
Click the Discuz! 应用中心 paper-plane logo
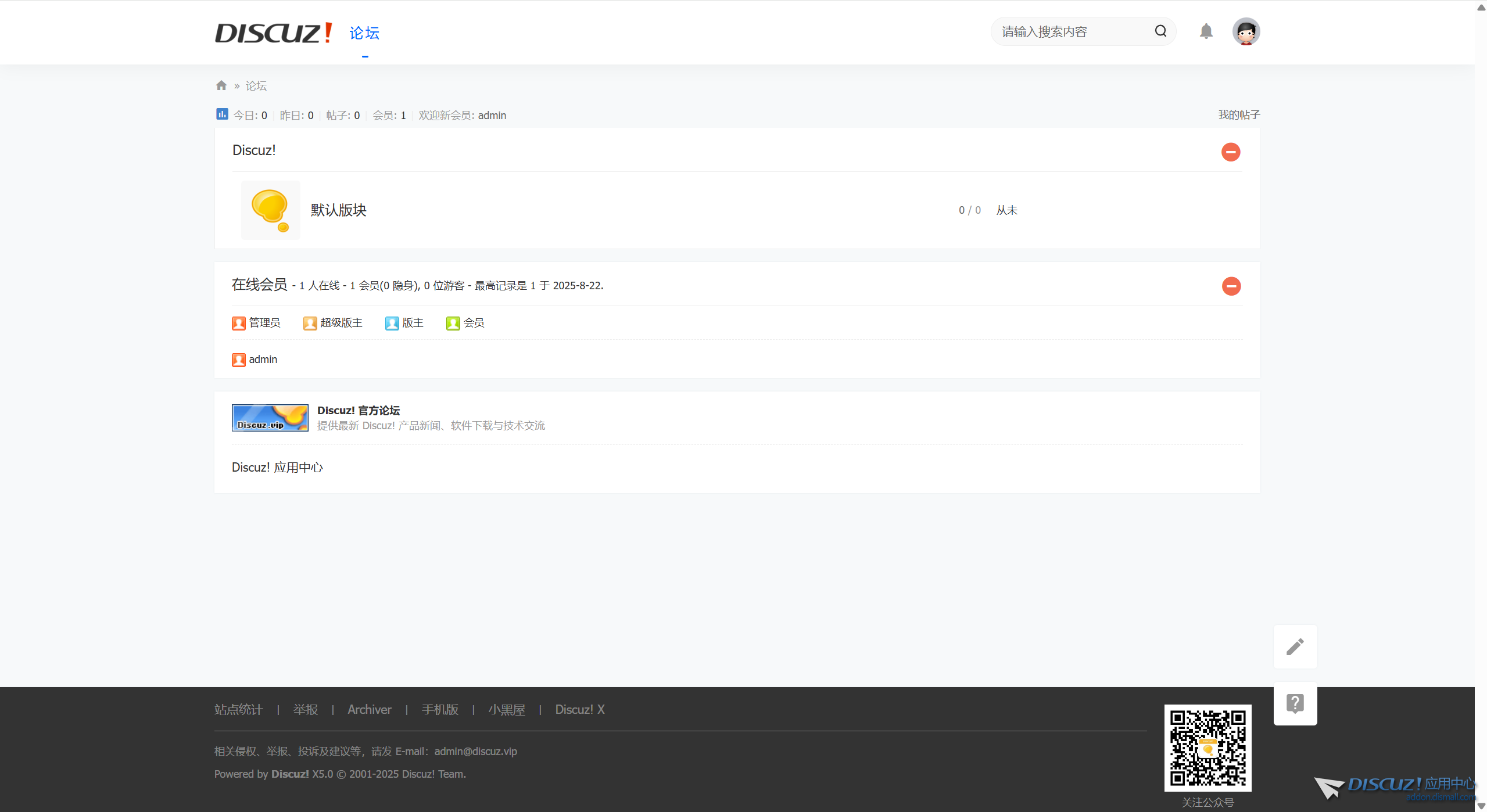tap(1395, 788)
